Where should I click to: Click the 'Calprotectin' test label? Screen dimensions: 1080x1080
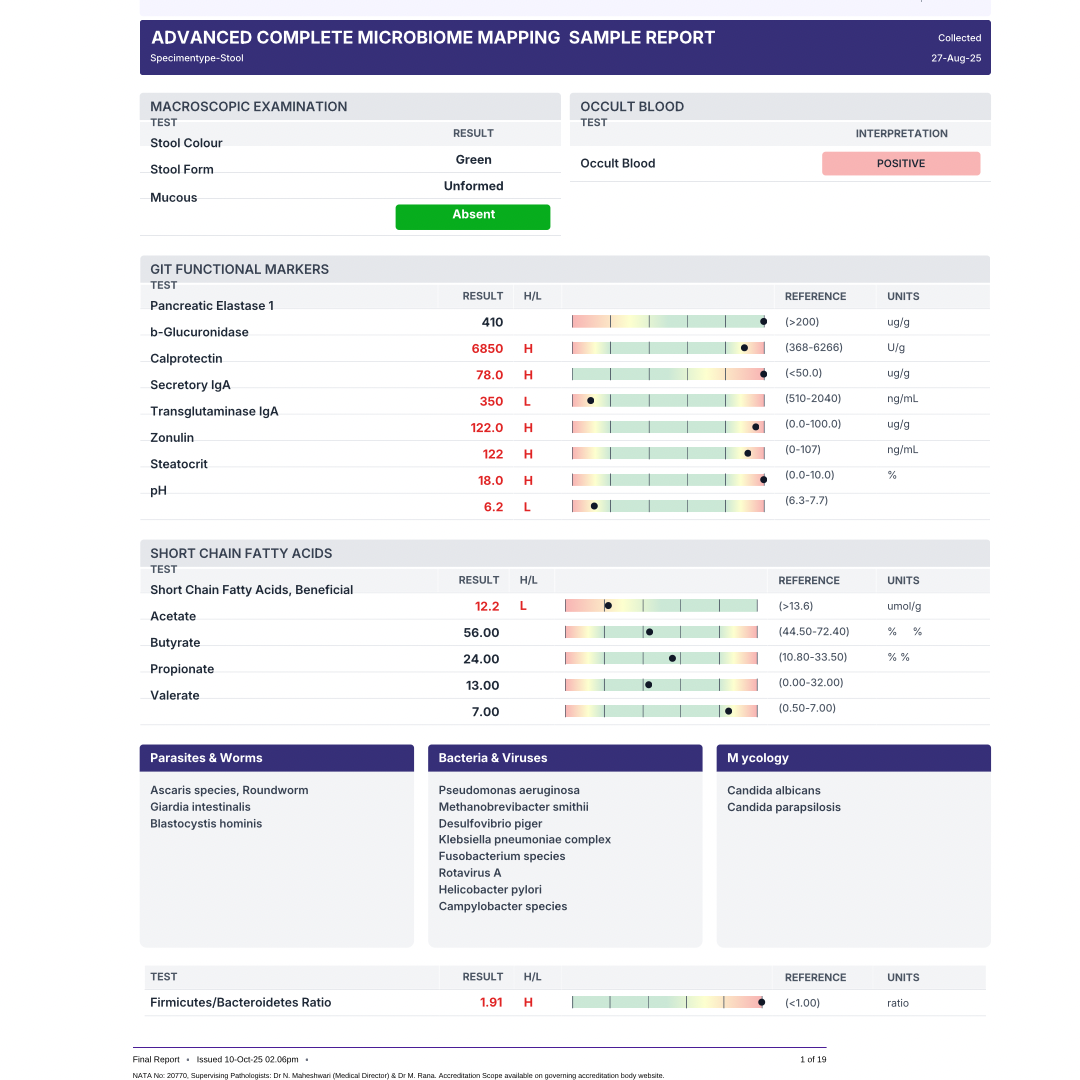(x=186, y=359)
